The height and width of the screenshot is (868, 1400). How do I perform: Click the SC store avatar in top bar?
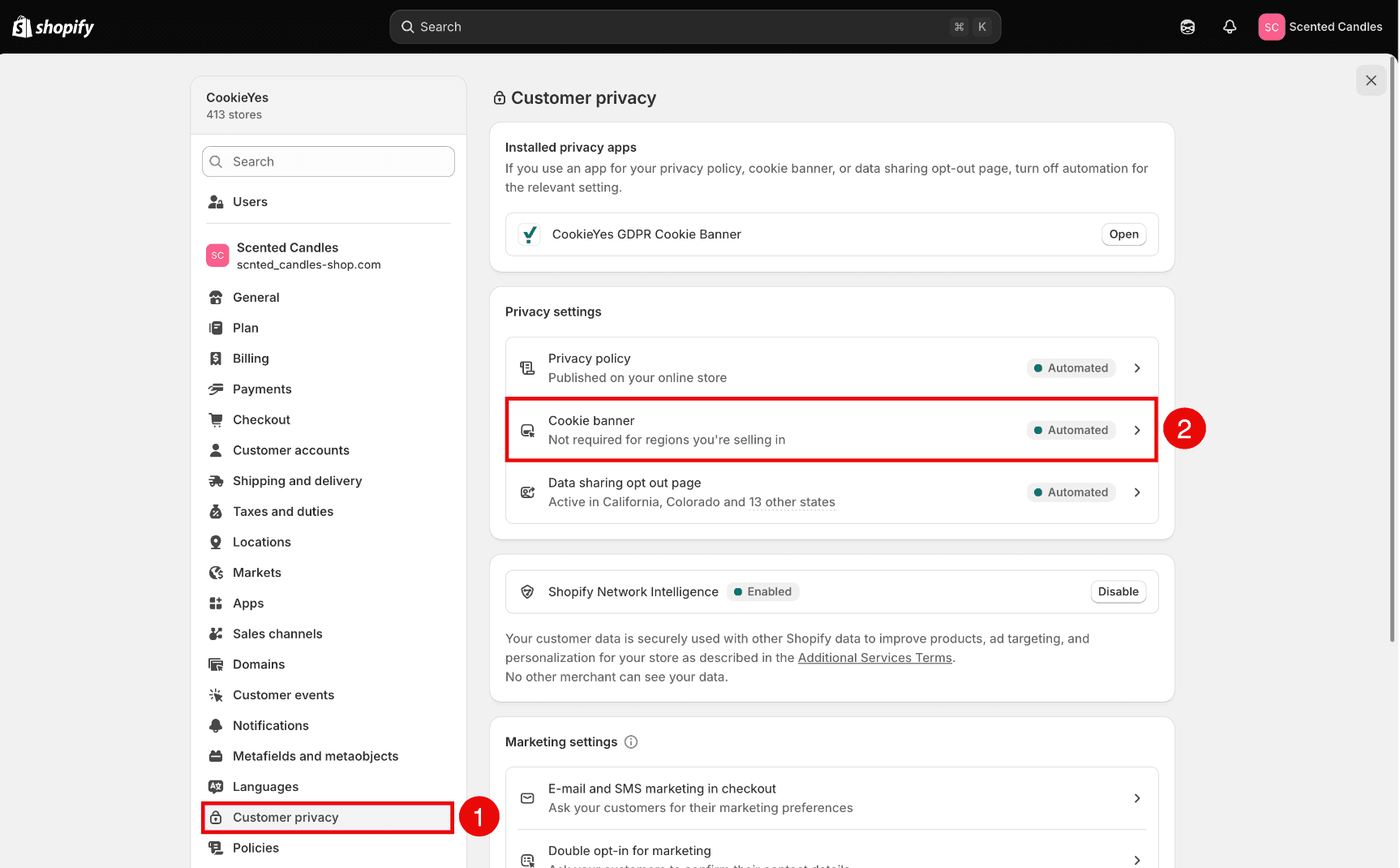click(1271, 27)
